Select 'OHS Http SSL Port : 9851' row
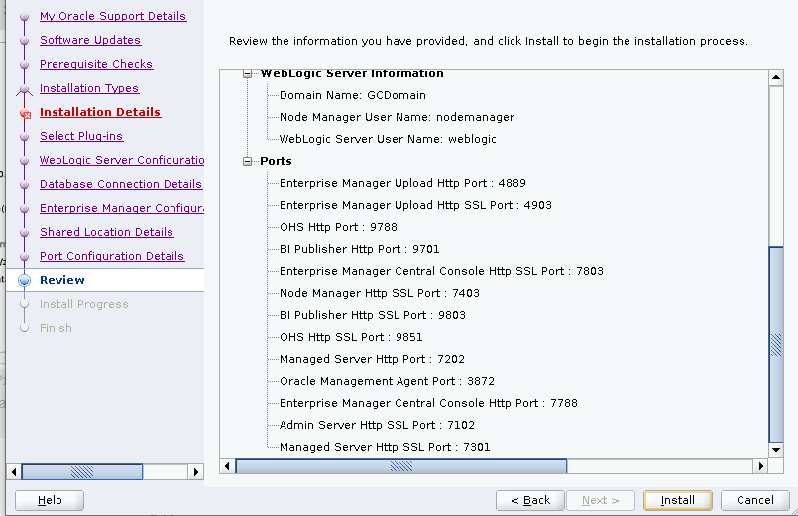 351,337
